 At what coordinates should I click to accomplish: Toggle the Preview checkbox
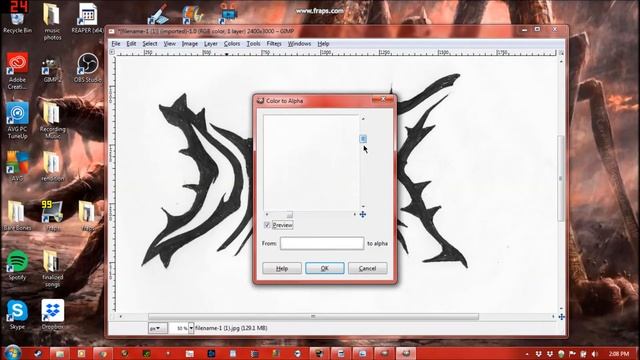tap(267, 225)
